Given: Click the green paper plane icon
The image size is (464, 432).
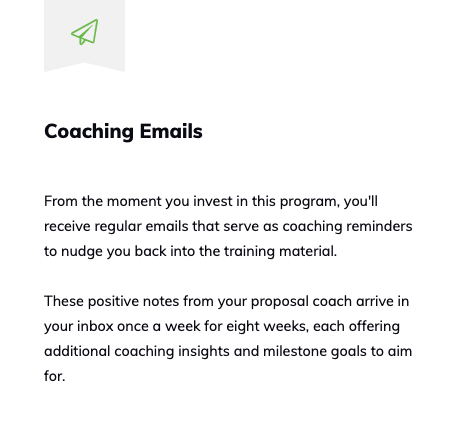Looking at the screenshot, I should coord(85,32).
